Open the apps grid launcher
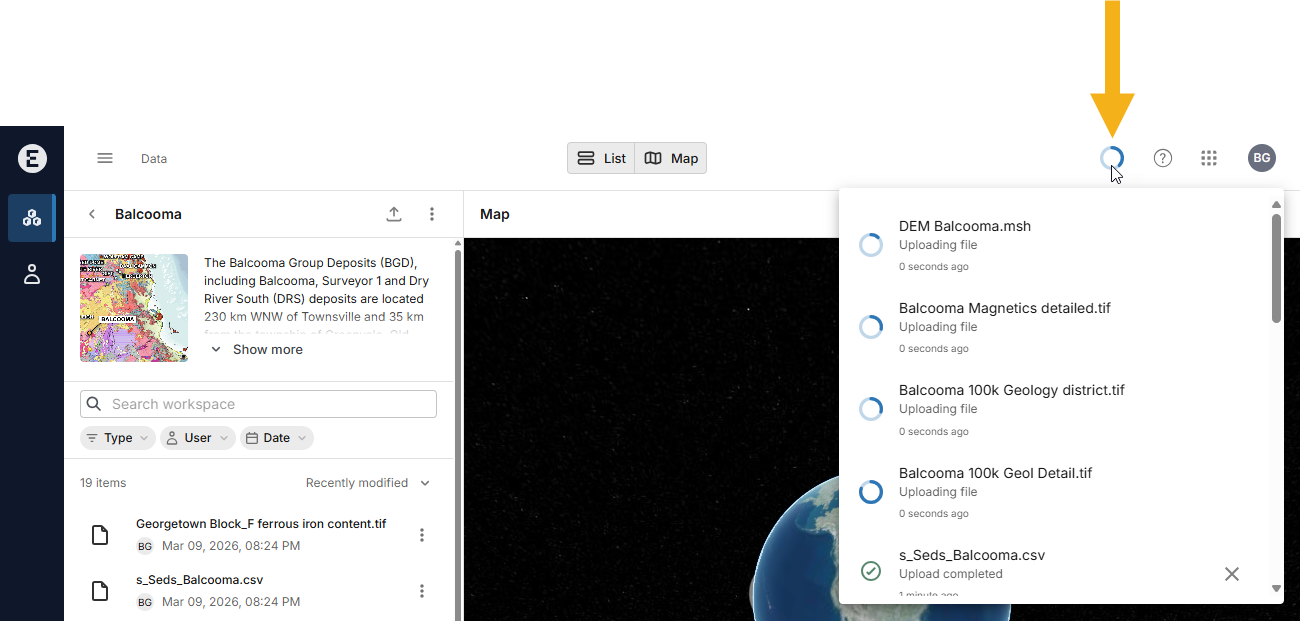The height and width of the screenshot is (621, 1300). tap(1209, 158)
